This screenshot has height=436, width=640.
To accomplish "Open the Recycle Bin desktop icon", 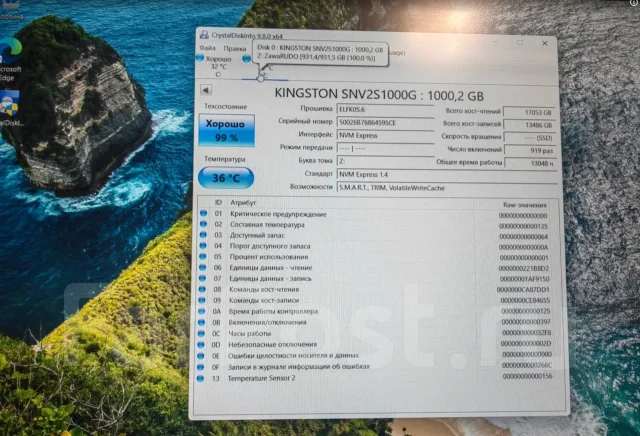I will click(x=11, y=9).
